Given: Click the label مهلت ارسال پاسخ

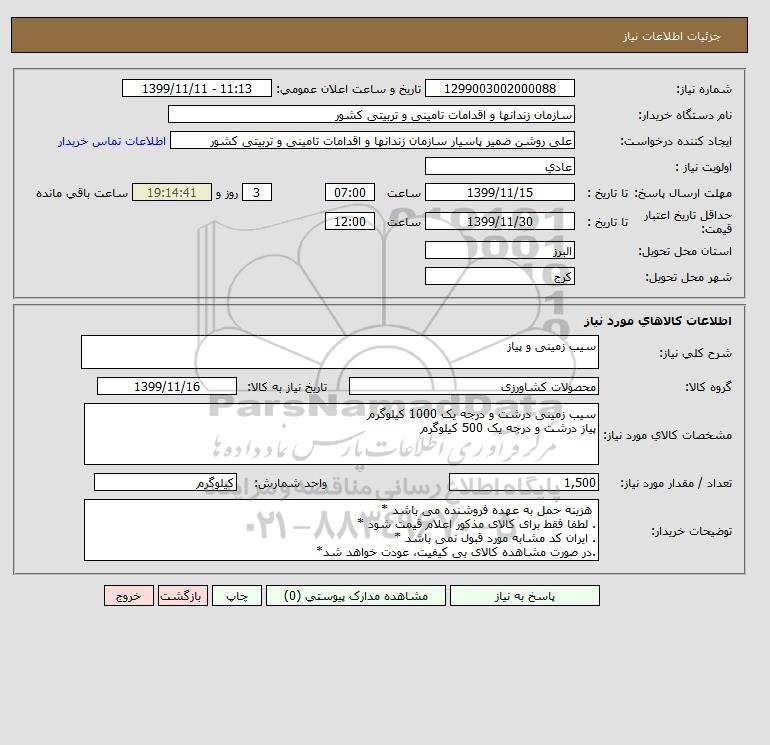Looking at the screenshot, I should point(683,193).
